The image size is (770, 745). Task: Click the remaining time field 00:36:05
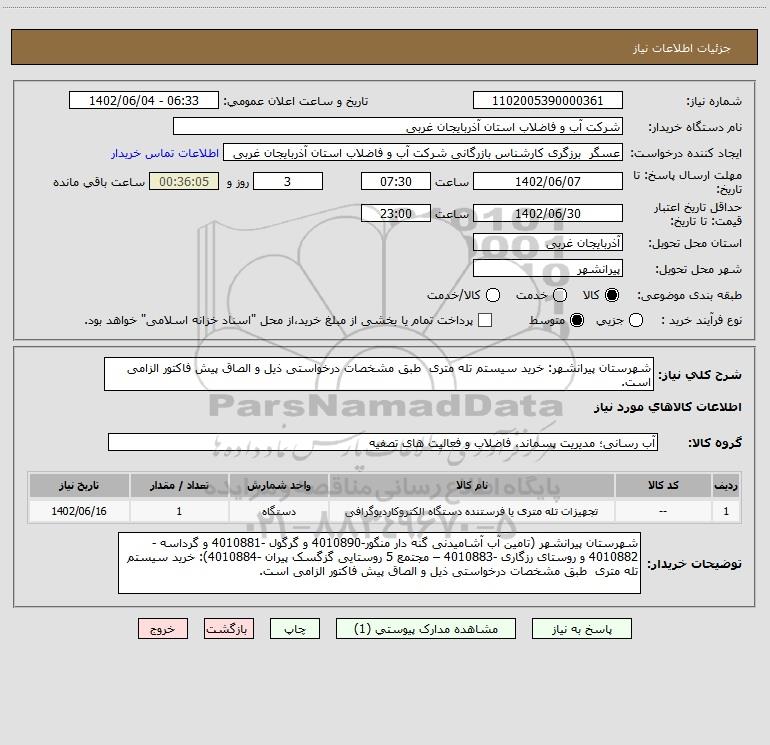184,182
